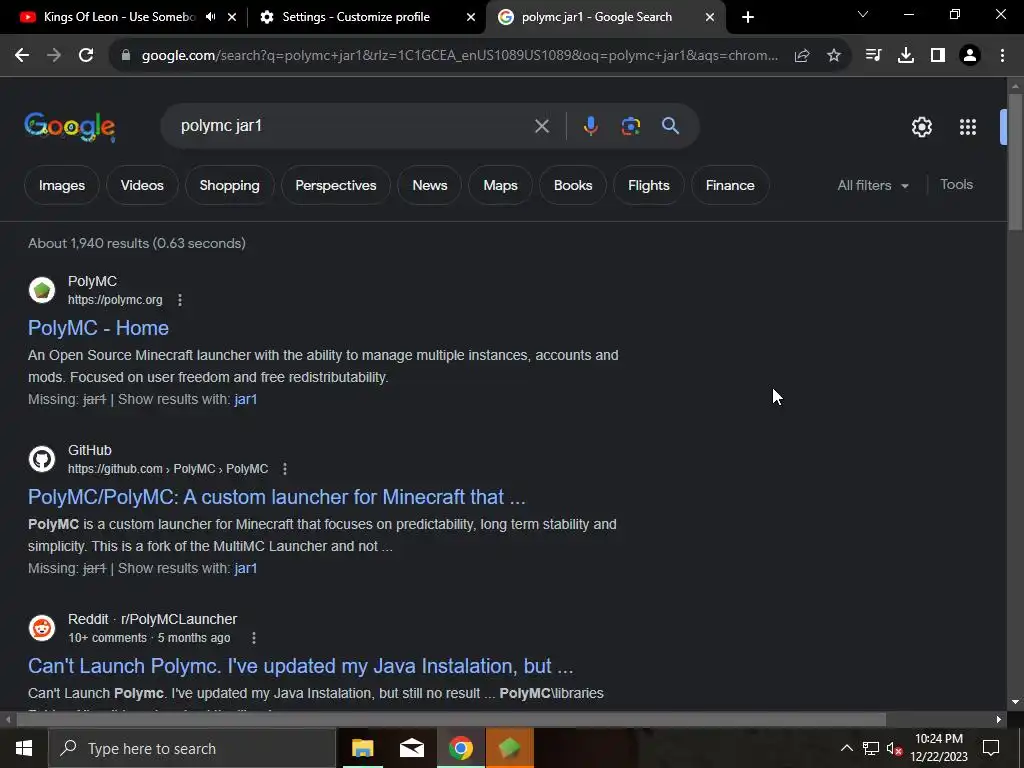Bookmark this page with the star icon
Viewport: 1024px width, 768px height.
pyautogui.click(x=834, y=56)
